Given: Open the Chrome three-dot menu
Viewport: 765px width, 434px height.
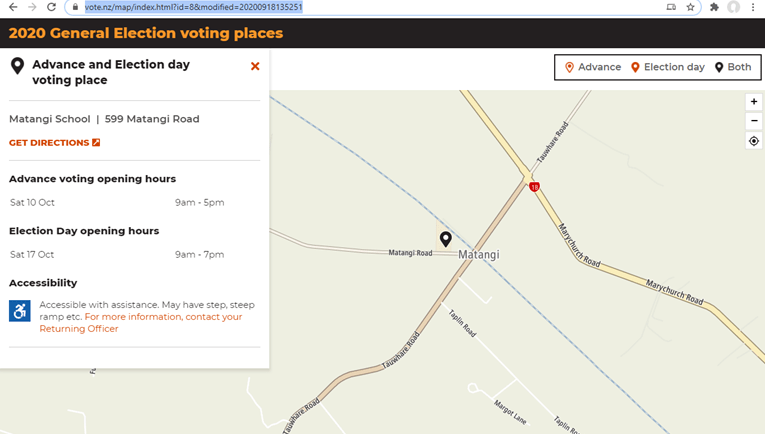Looking at the screenshot, I should coord(753,7).
